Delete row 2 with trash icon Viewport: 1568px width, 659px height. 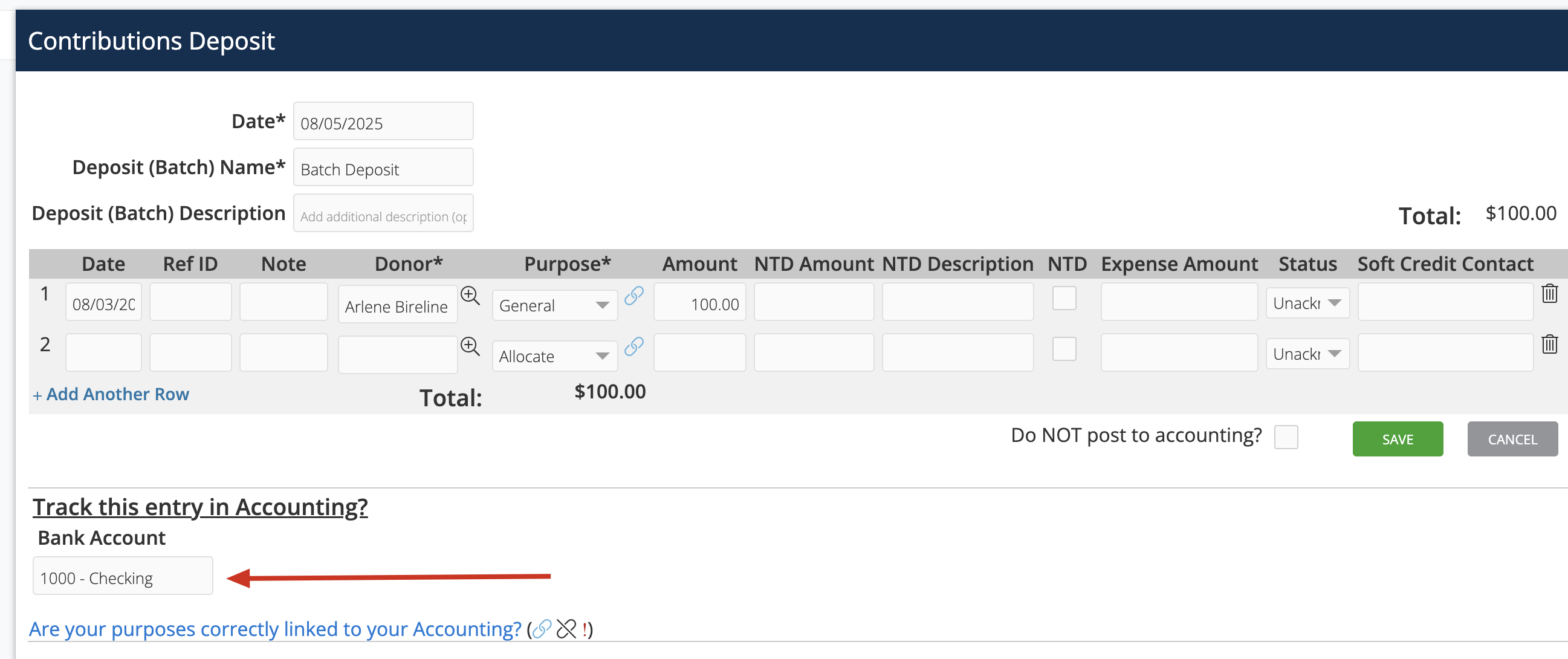[x=1549, y=344]
